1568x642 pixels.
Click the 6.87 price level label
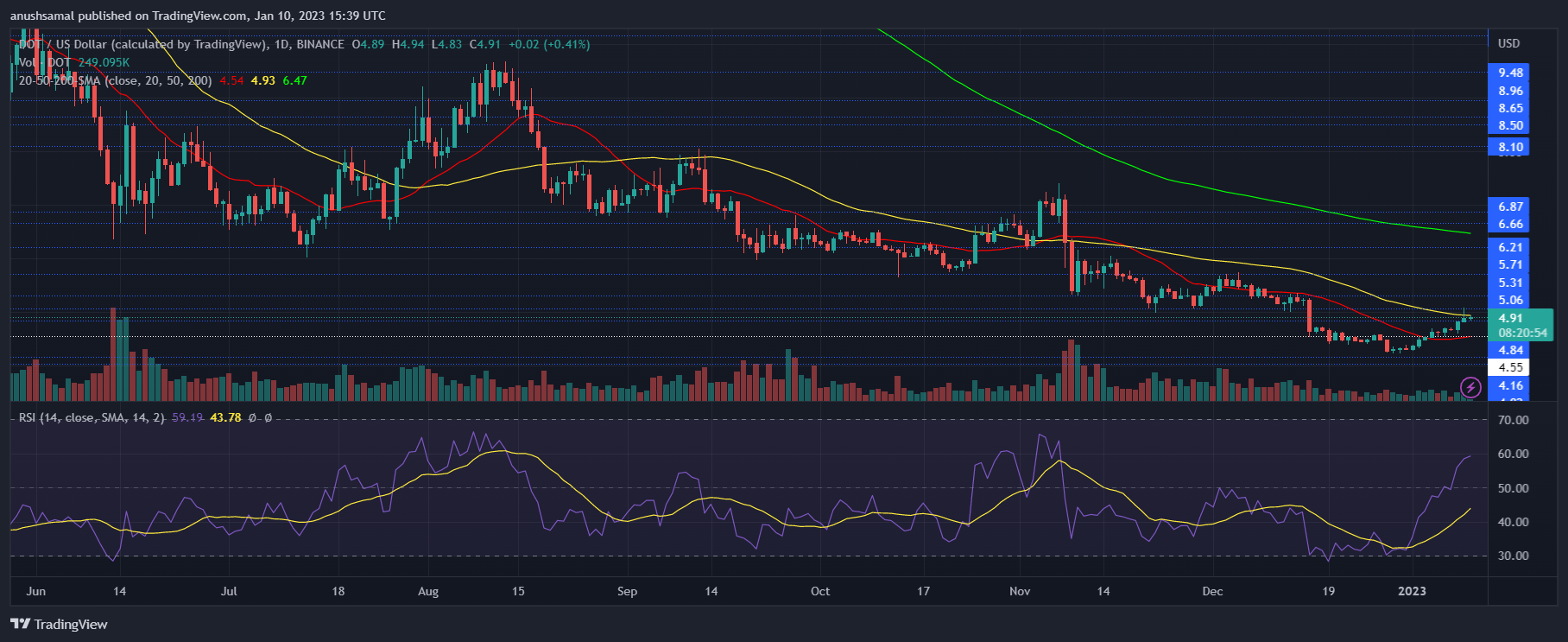tap(1510, 207)
